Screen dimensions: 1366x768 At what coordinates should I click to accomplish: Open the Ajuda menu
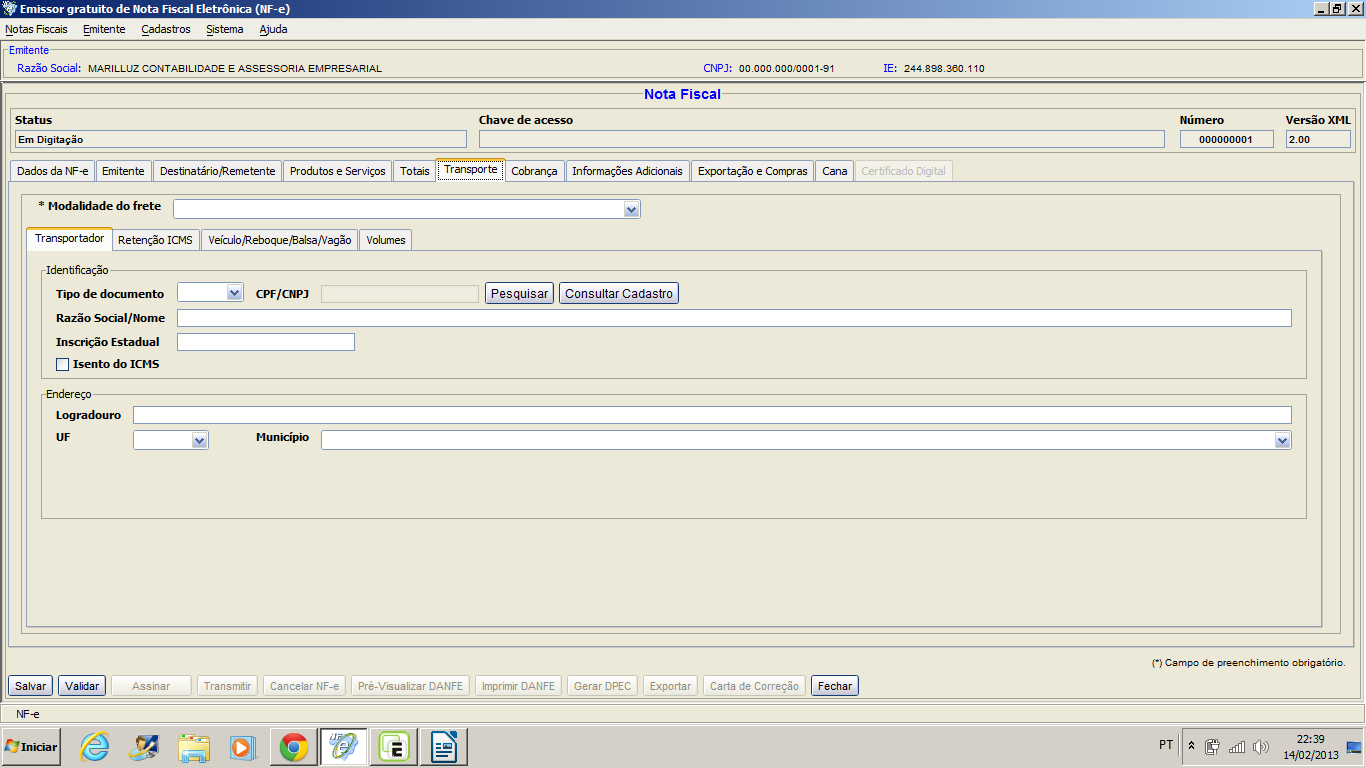[x=273, y=29]
